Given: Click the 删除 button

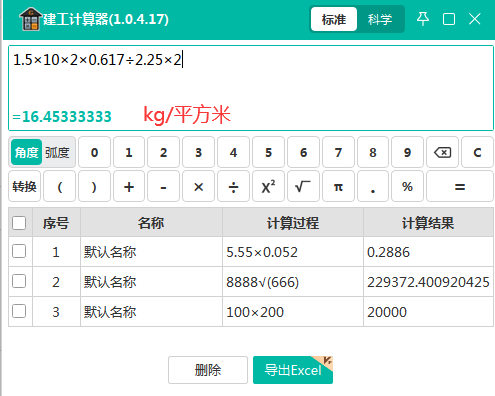Looking at the screenshot, I should [208, 370].
